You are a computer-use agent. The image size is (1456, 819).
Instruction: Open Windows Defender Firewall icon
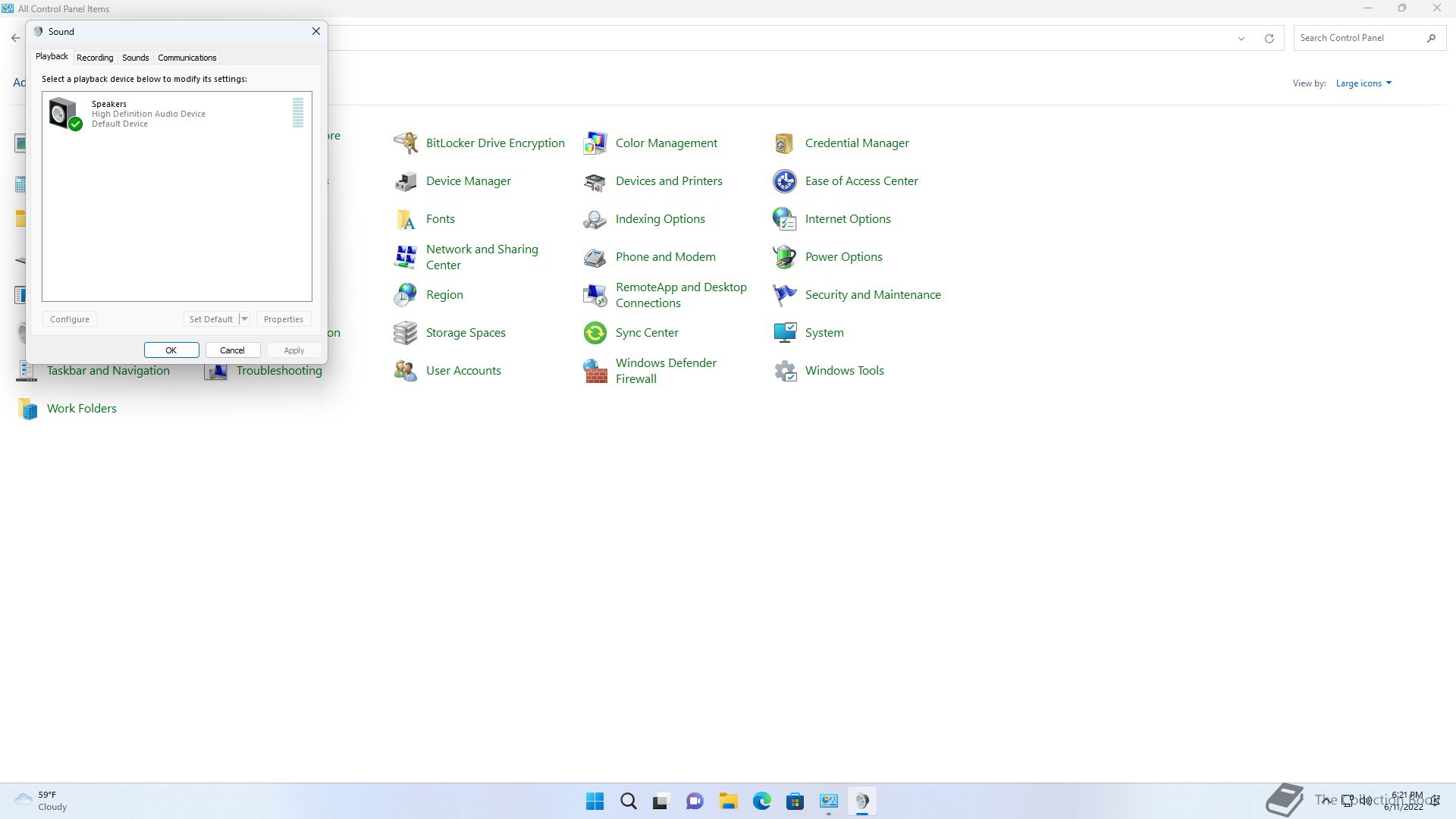point(595,370)
